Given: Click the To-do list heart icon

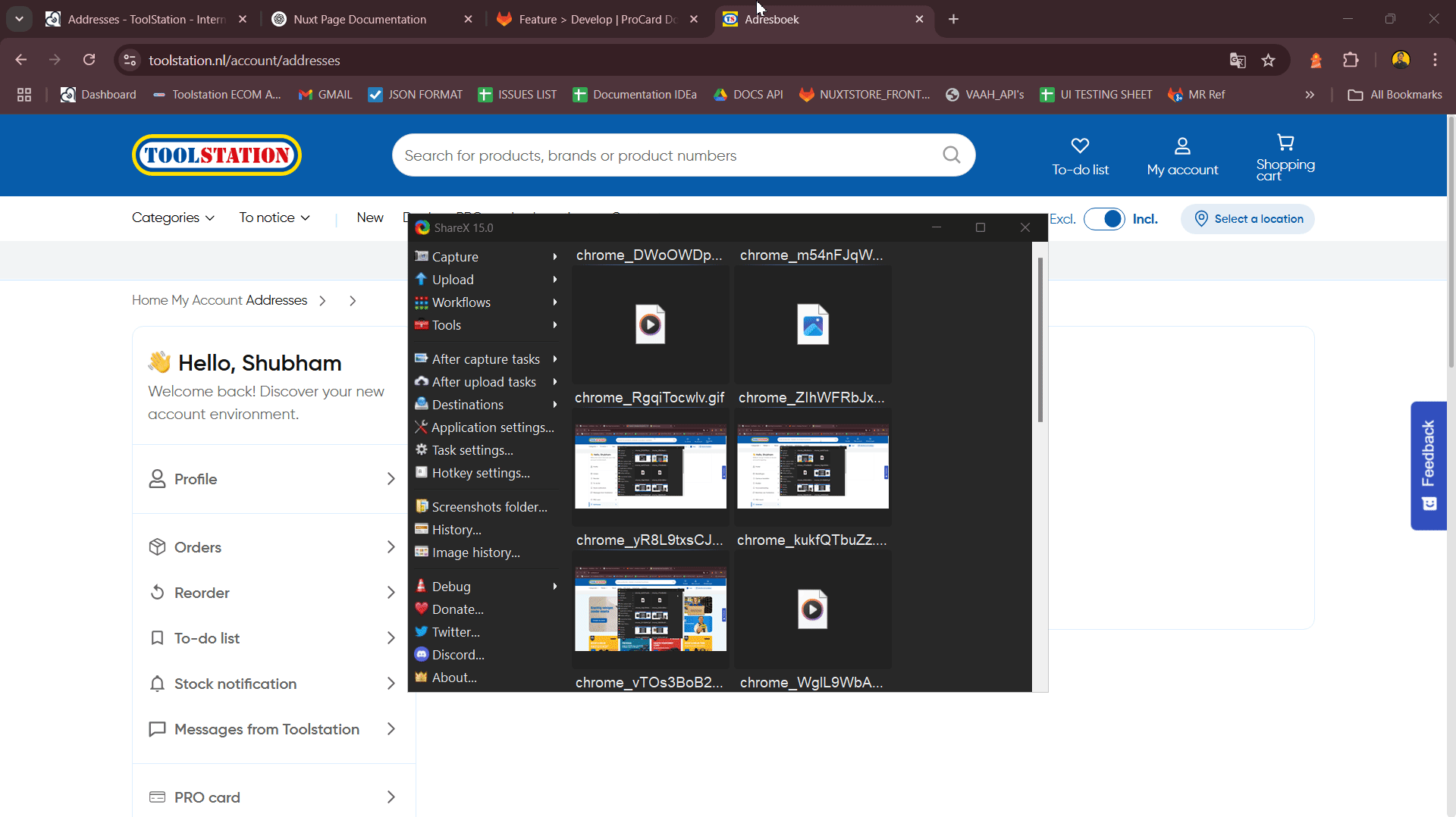Looking at the screenshot, I should coord(1080,146).
